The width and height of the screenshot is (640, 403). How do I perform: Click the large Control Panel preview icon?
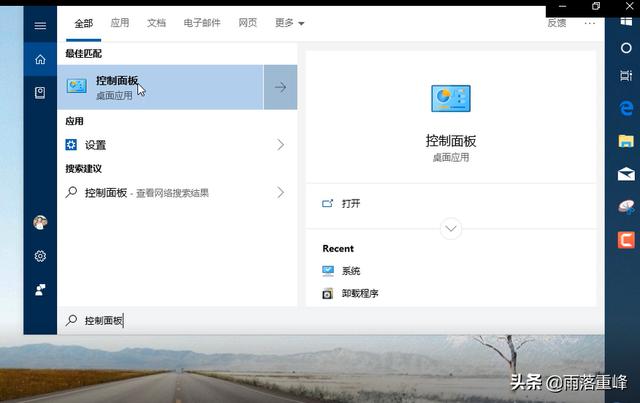tap(451, 98)
